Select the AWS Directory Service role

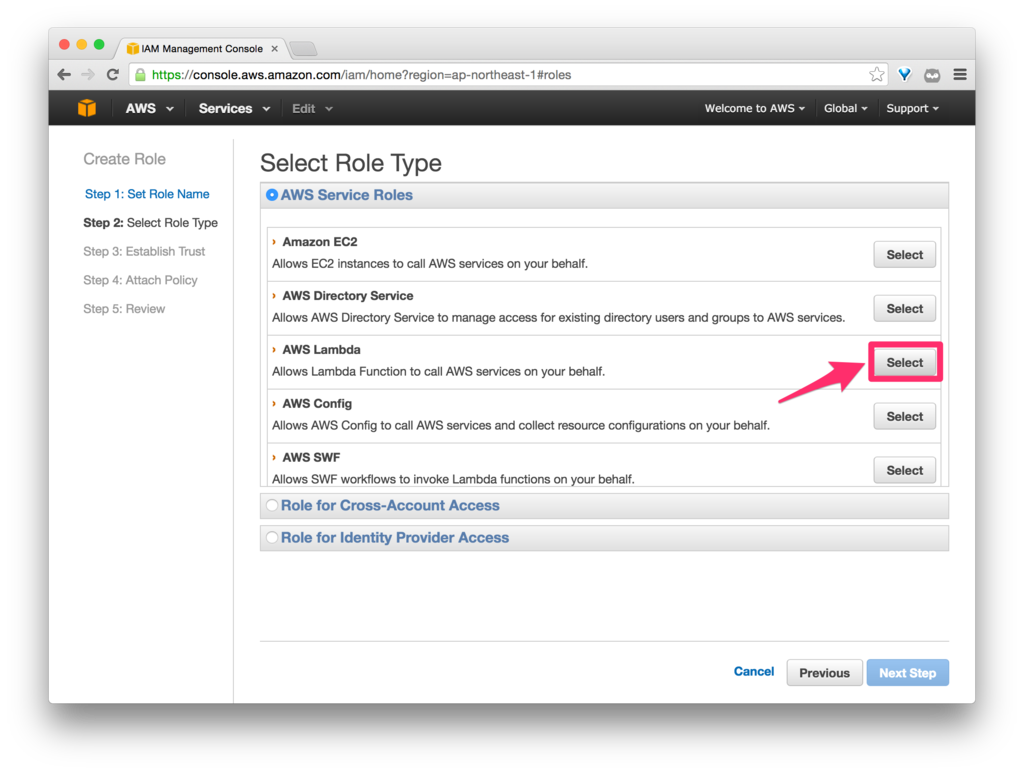[904, 308]
